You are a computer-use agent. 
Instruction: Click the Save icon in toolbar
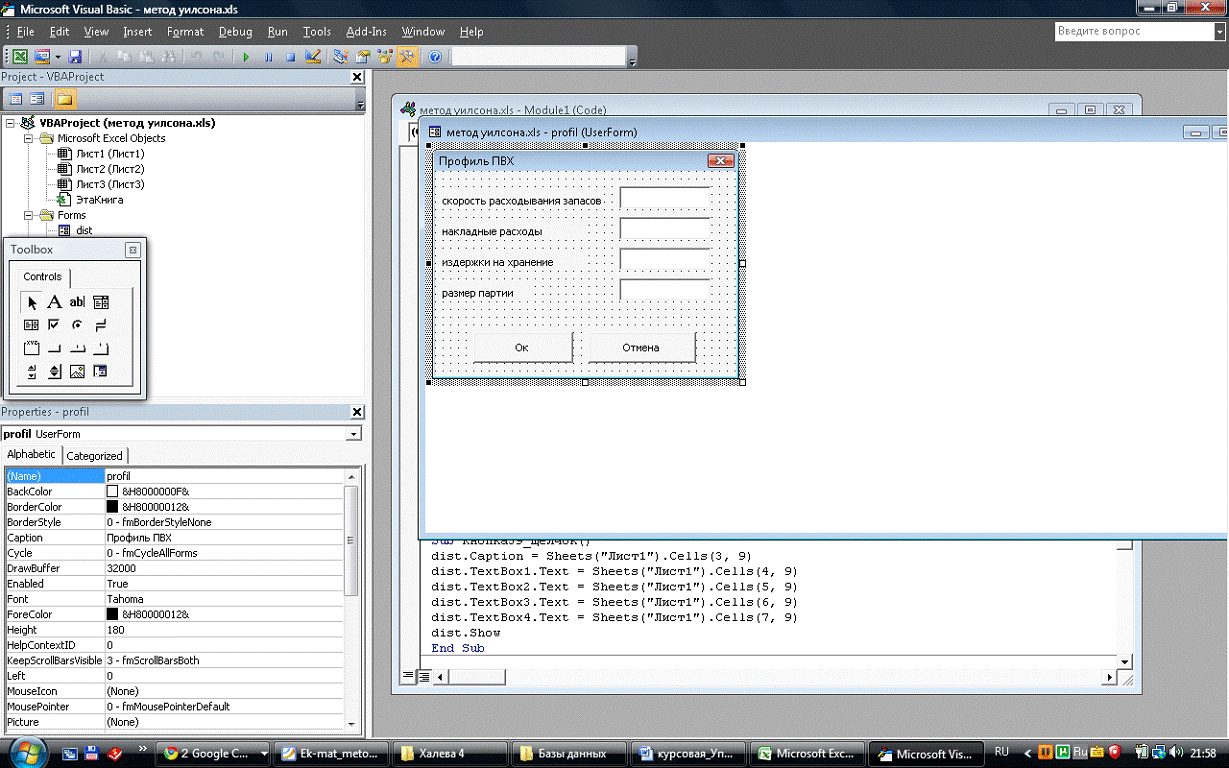click(77, 57)
